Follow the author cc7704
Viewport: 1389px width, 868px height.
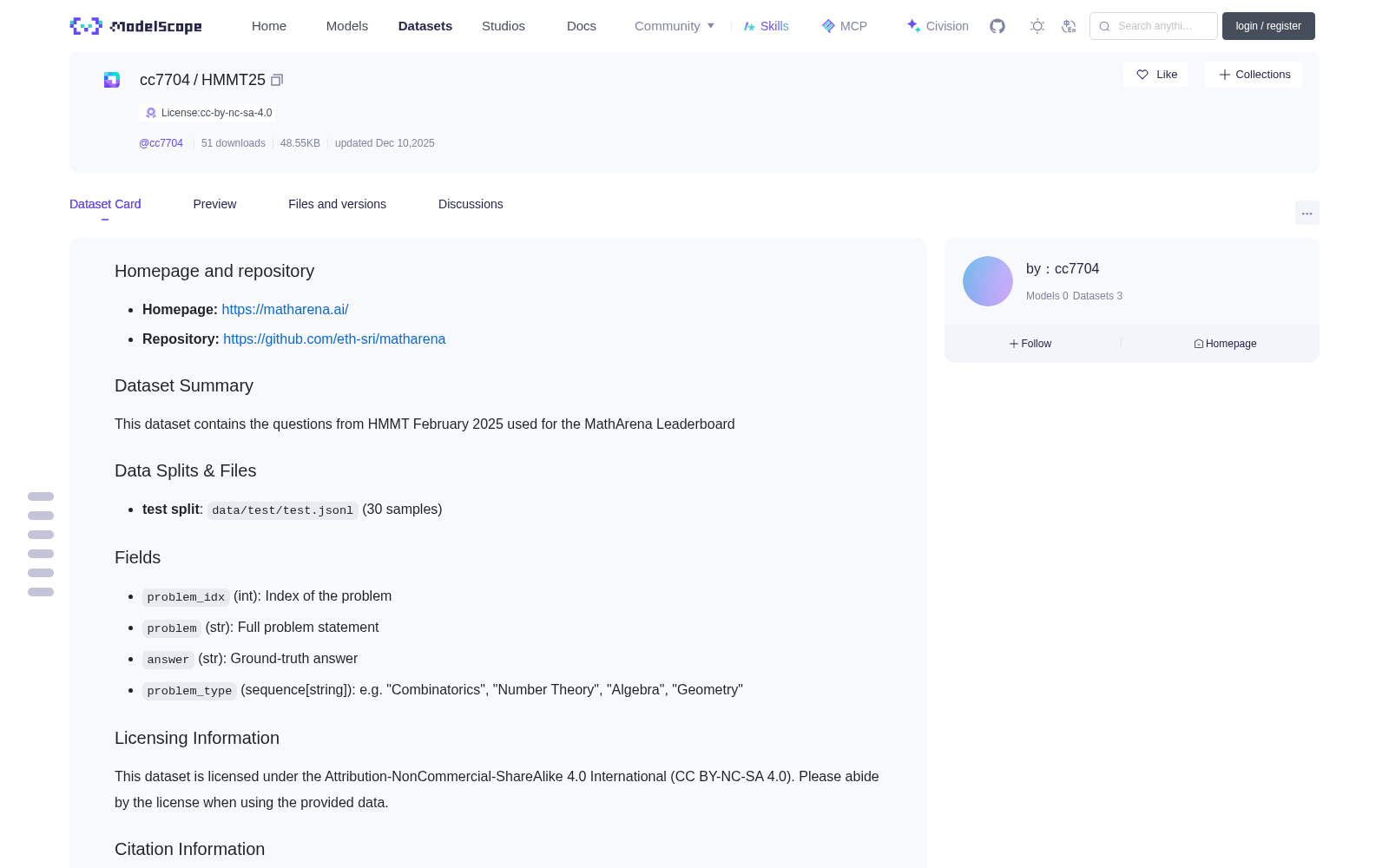(1030, 344)
